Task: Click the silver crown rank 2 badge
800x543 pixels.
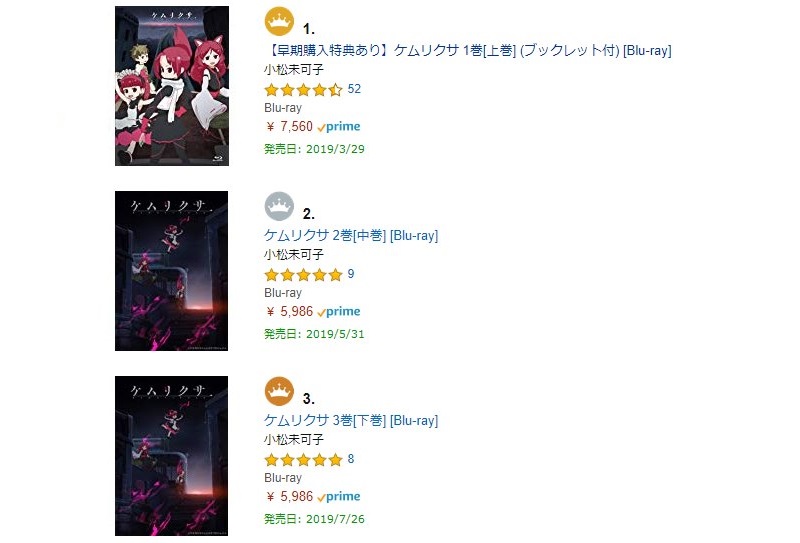Action: [x=278, y=207]
